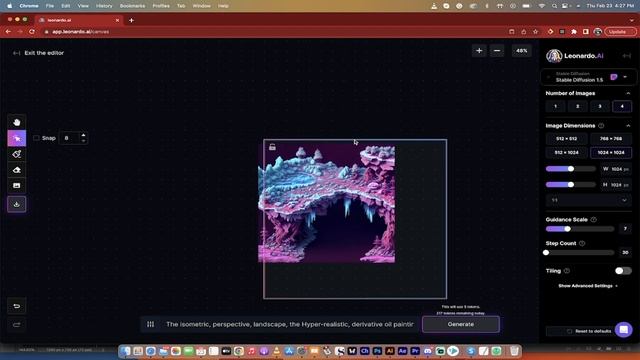The height and width of the screenshot is (360, 640).
Task: Show Step Count info tooltip
Action: pyautogui.click(x=582, y=243)
